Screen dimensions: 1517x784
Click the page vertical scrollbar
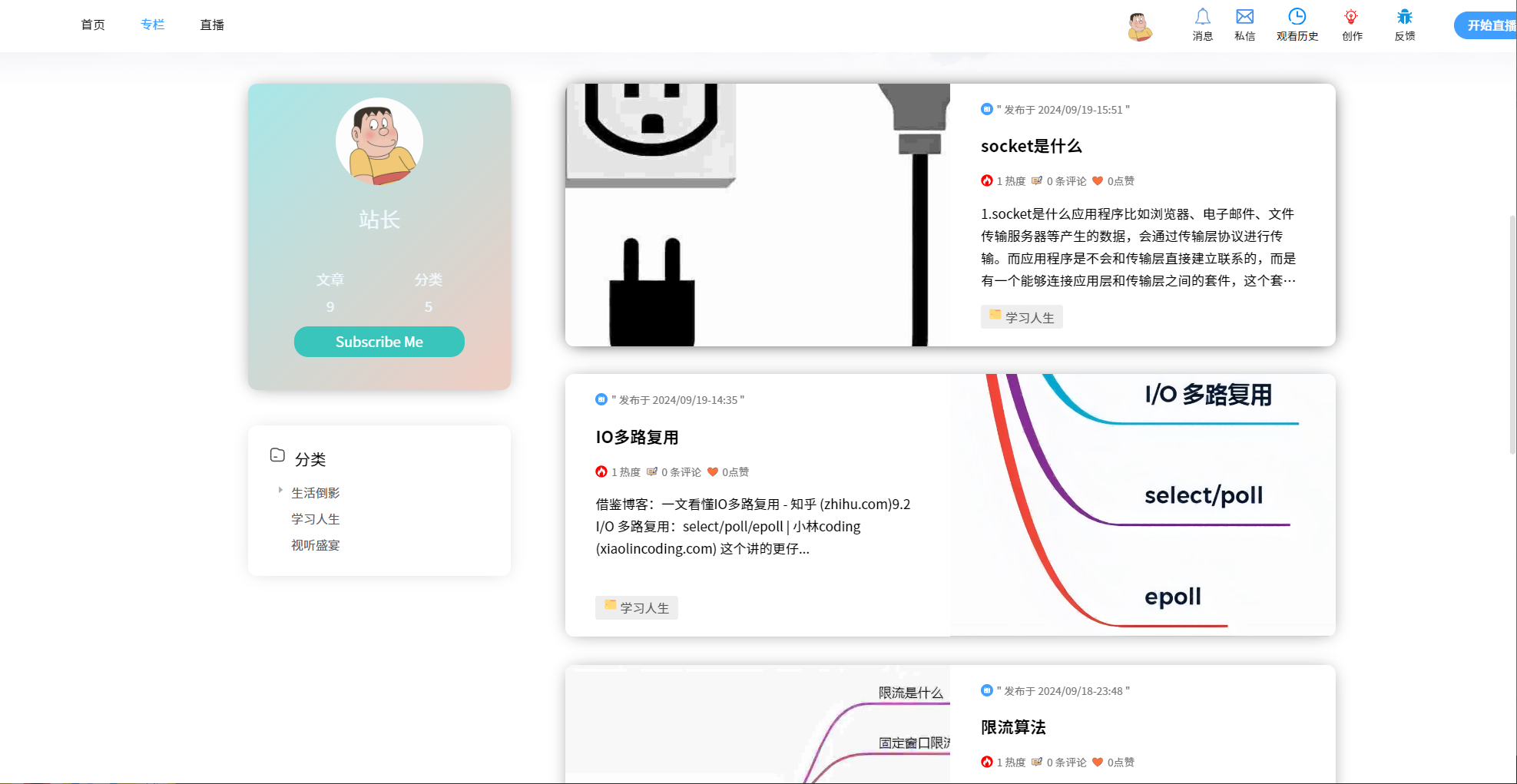tap(1512, 334)
